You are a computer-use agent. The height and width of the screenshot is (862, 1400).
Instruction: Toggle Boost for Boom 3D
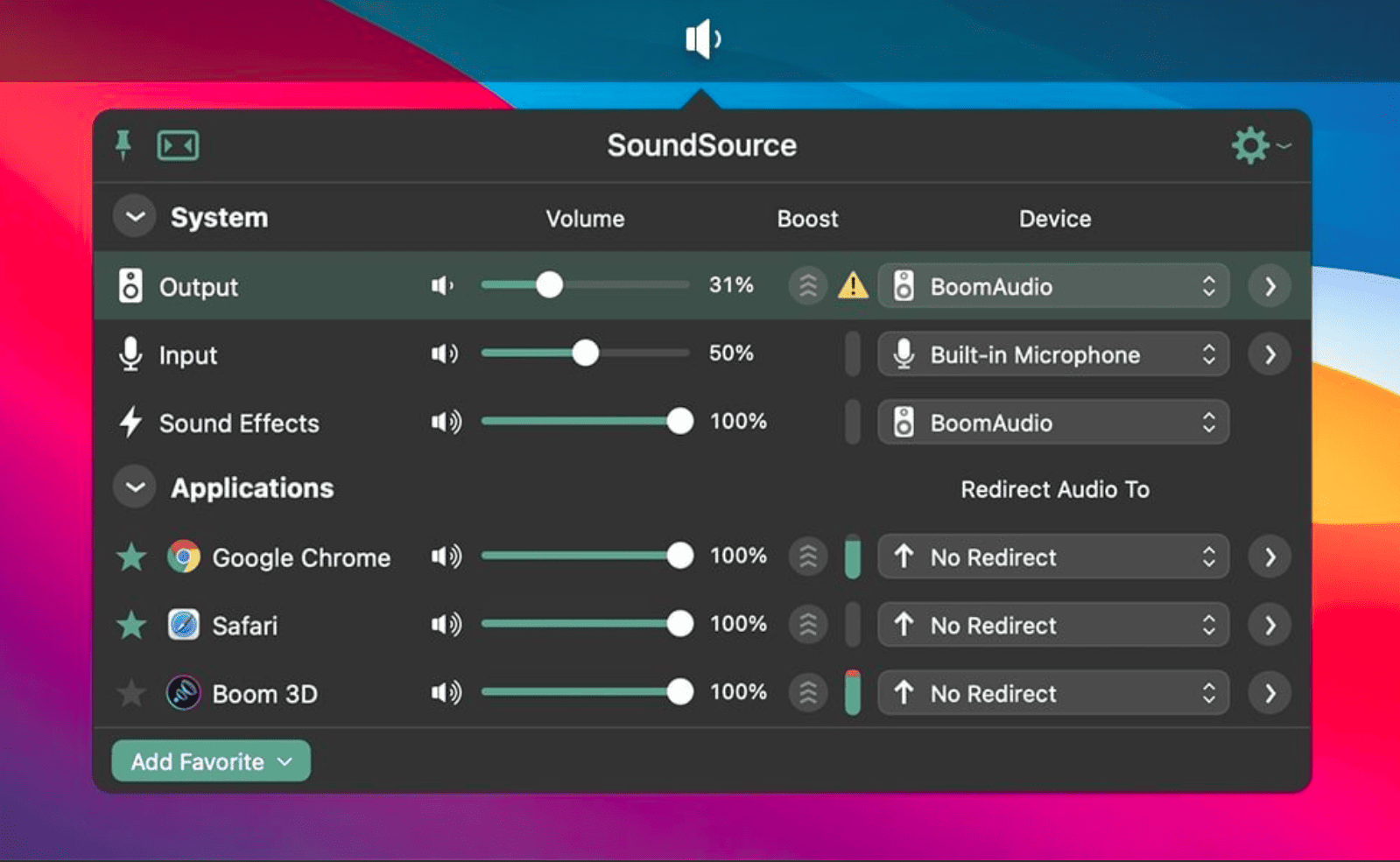click(808, 693)
